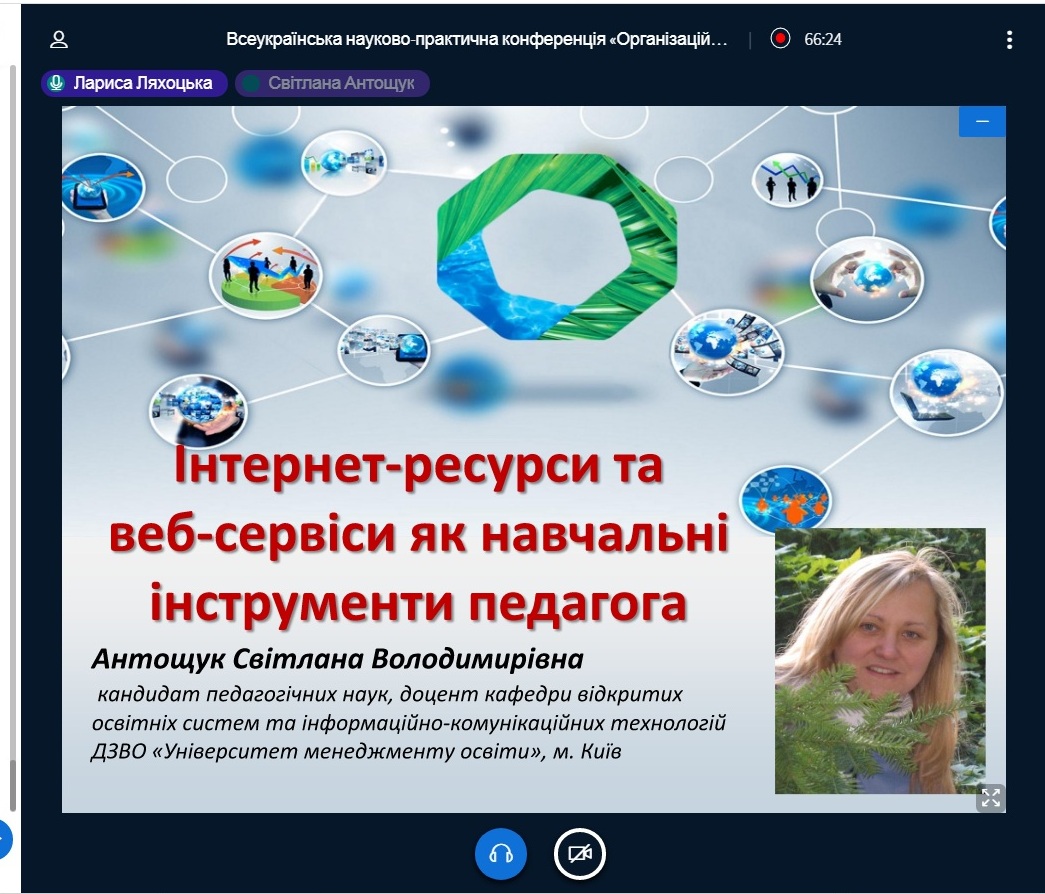Screen dimensions: 1045x894
Task: Toggle the user list panel icon
Action: pos(59,39)
